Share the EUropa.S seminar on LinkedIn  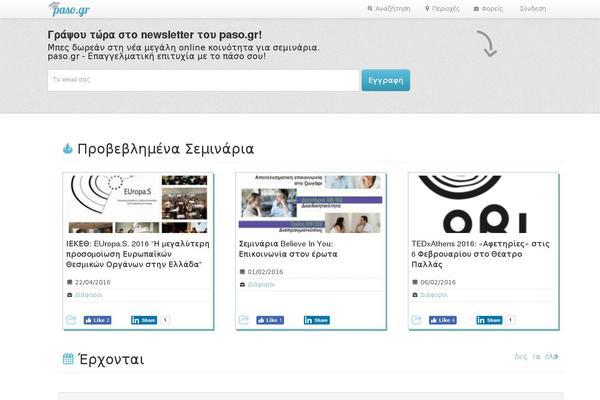[144, 320]
